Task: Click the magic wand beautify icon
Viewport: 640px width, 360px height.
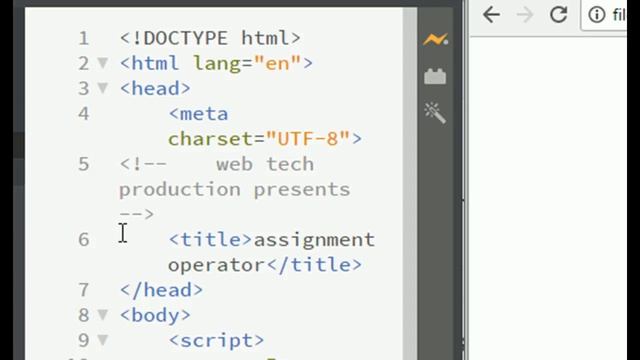Action: [435, 113]
